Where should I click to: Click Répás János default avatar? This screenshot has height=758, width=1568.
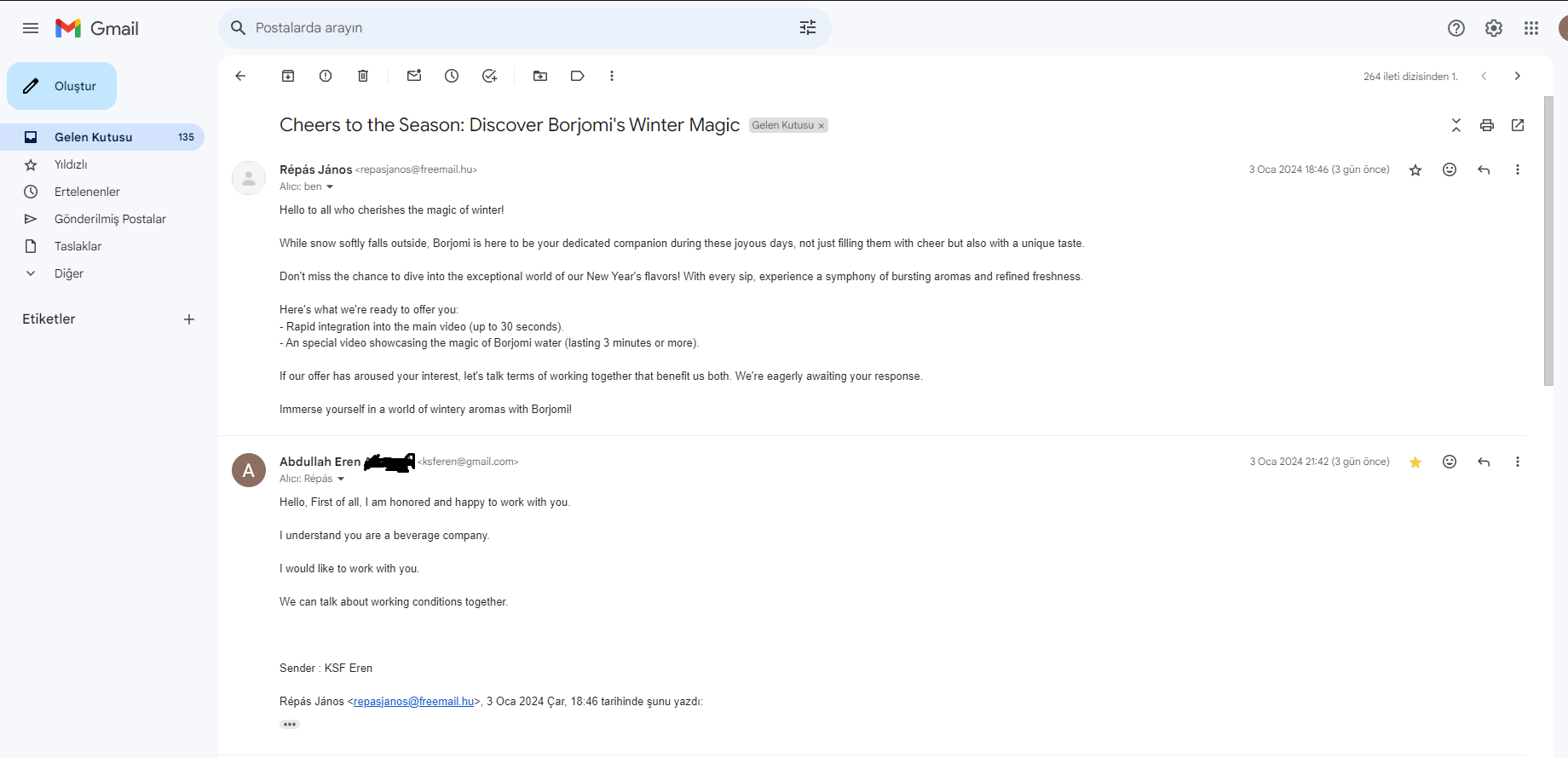pos(249,178)
